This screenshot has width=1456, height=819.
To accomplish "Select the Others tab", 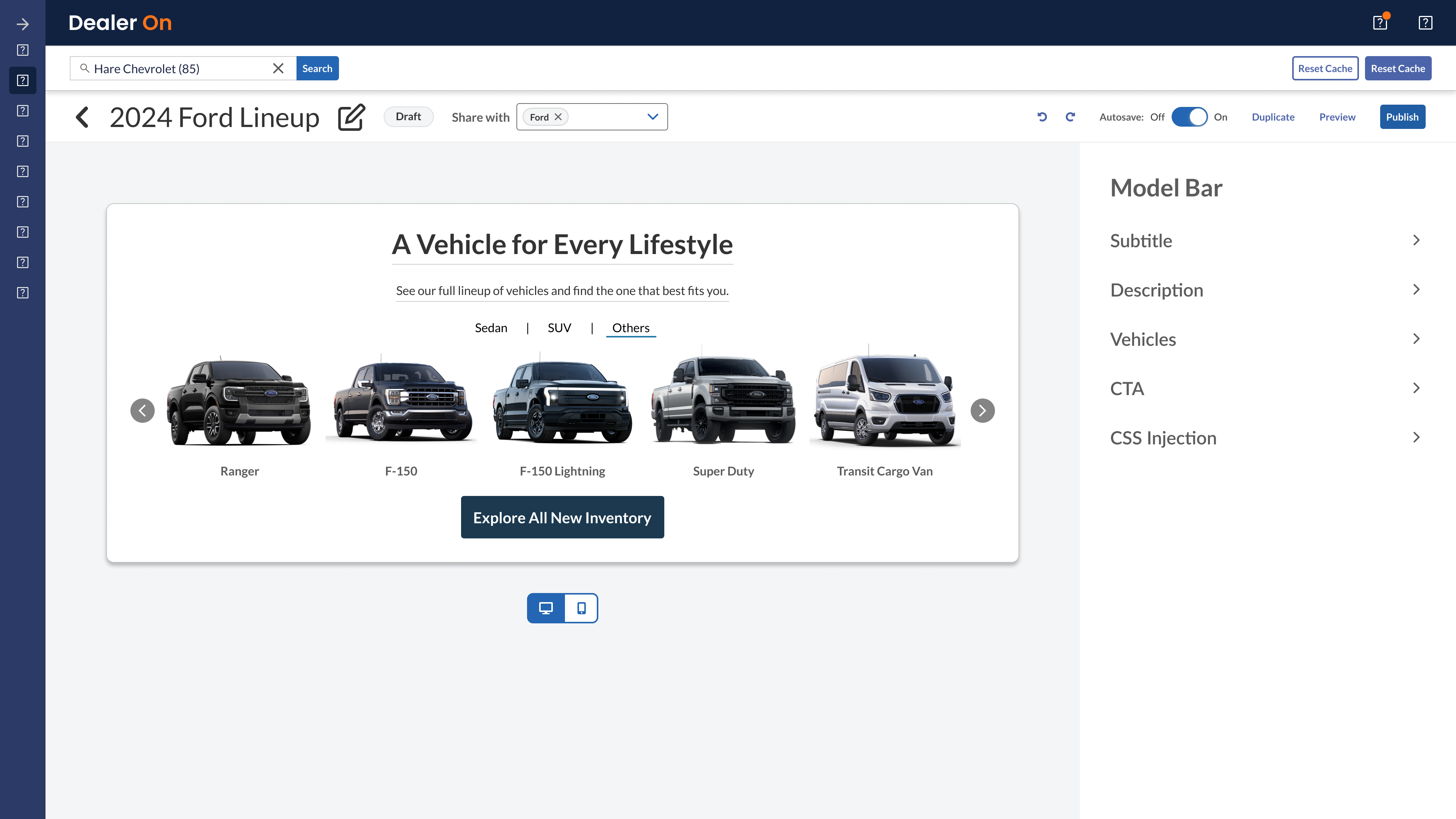I will click(x=631, y=328).
